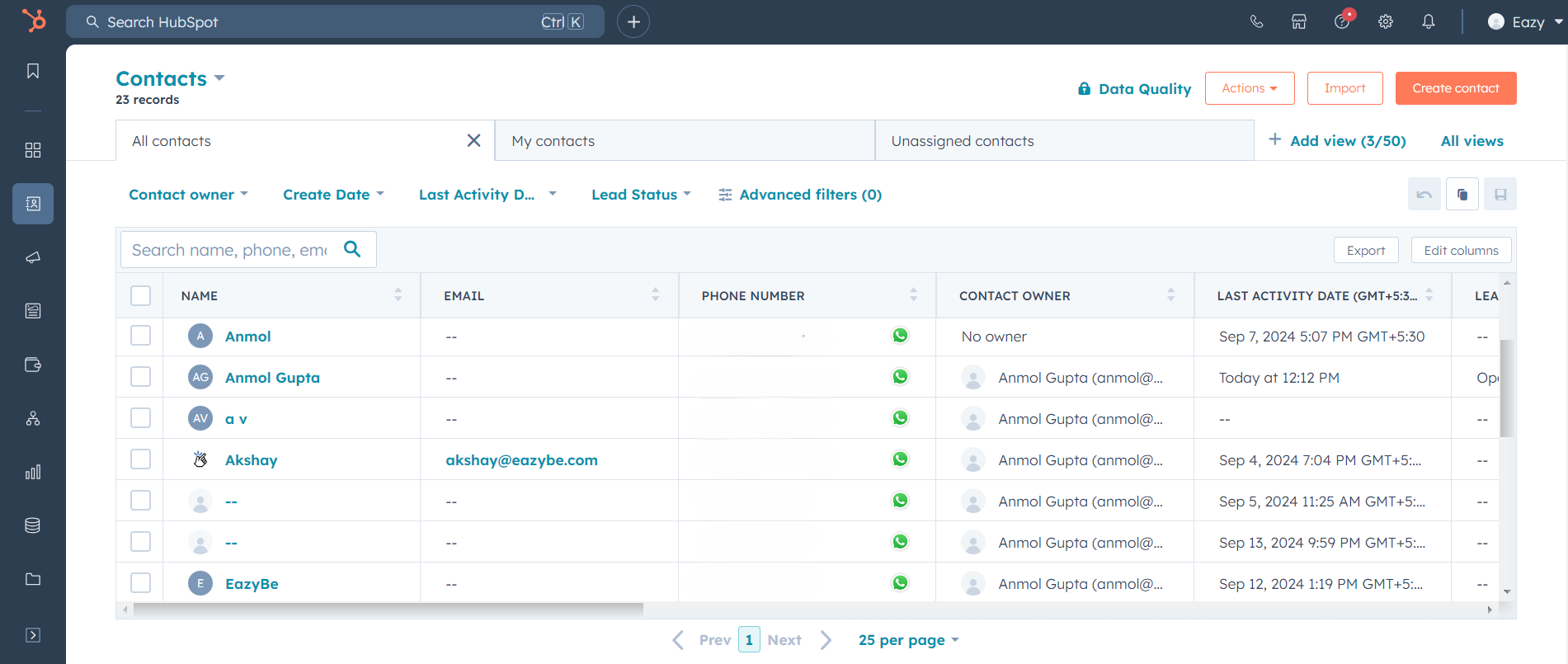Click the vertical table scrollbar thumb
Image resolution: width=1568 pixels, height=664 pixels.
pos(1506,388)
